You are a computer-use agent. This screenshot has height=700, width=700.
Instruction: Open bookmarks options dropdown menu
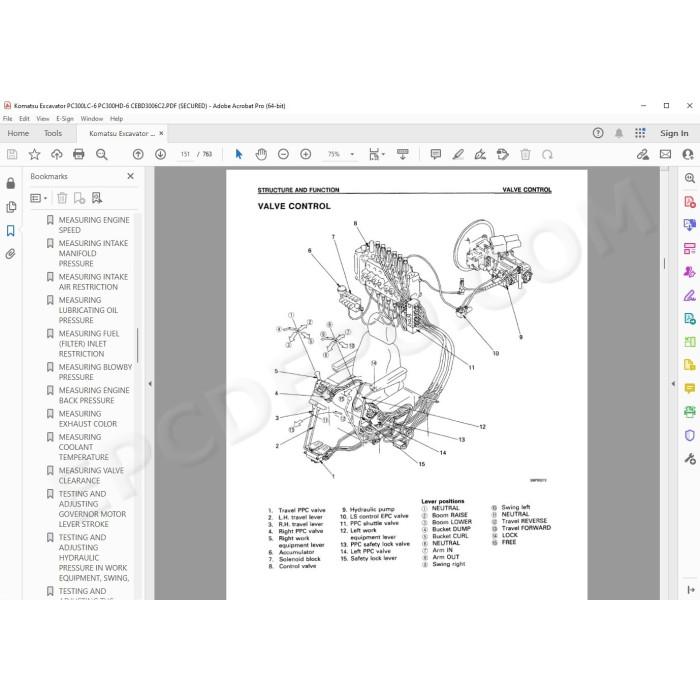tap(38, 198)
